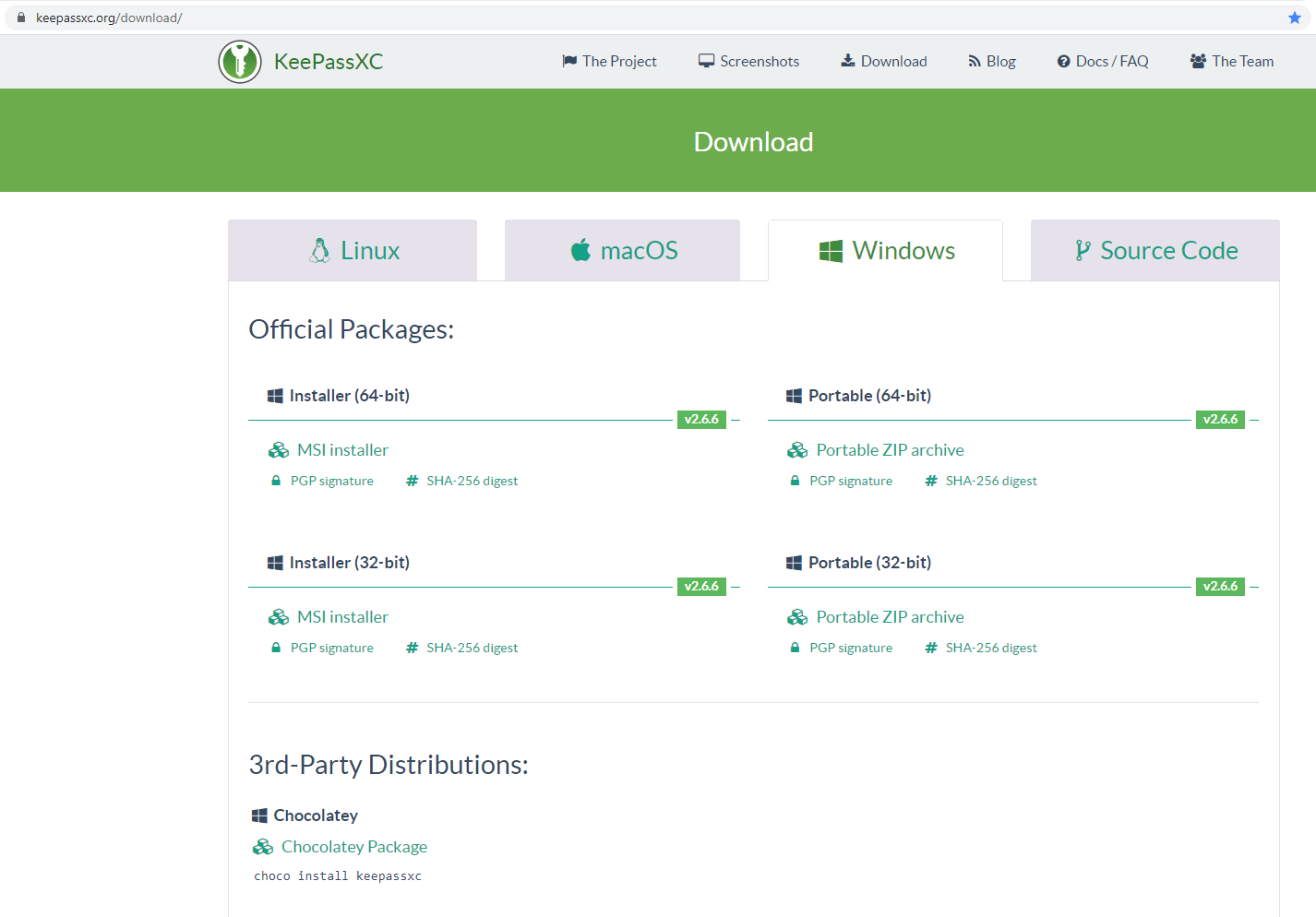Click hash icon under Installer 64-bit
Viewport: 1316px width, 917px height.
tap(413, 481)
